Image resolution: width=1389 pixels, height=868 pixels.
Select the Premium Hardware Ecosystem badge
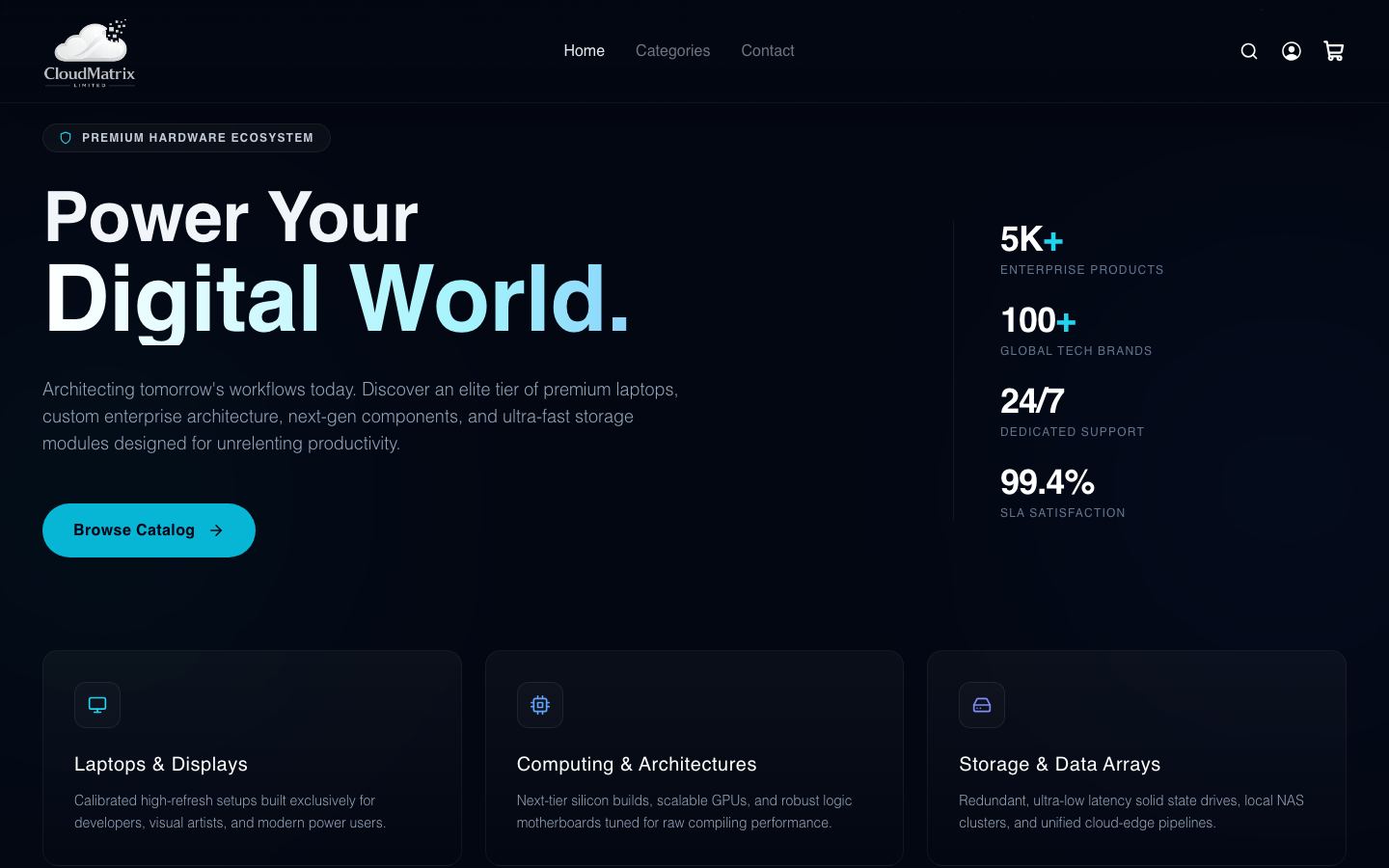(x=186, y=138)
